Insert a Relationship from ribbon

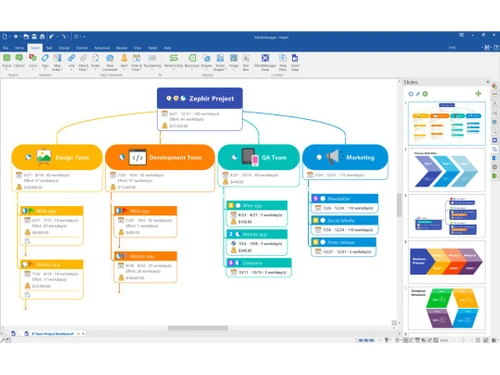coord(174,58)
